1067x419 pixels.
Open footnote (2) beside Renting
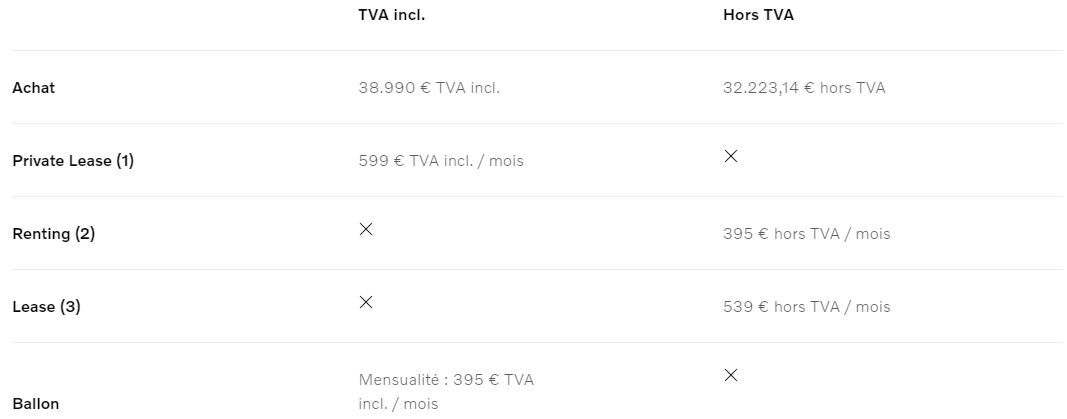[85, 234]
